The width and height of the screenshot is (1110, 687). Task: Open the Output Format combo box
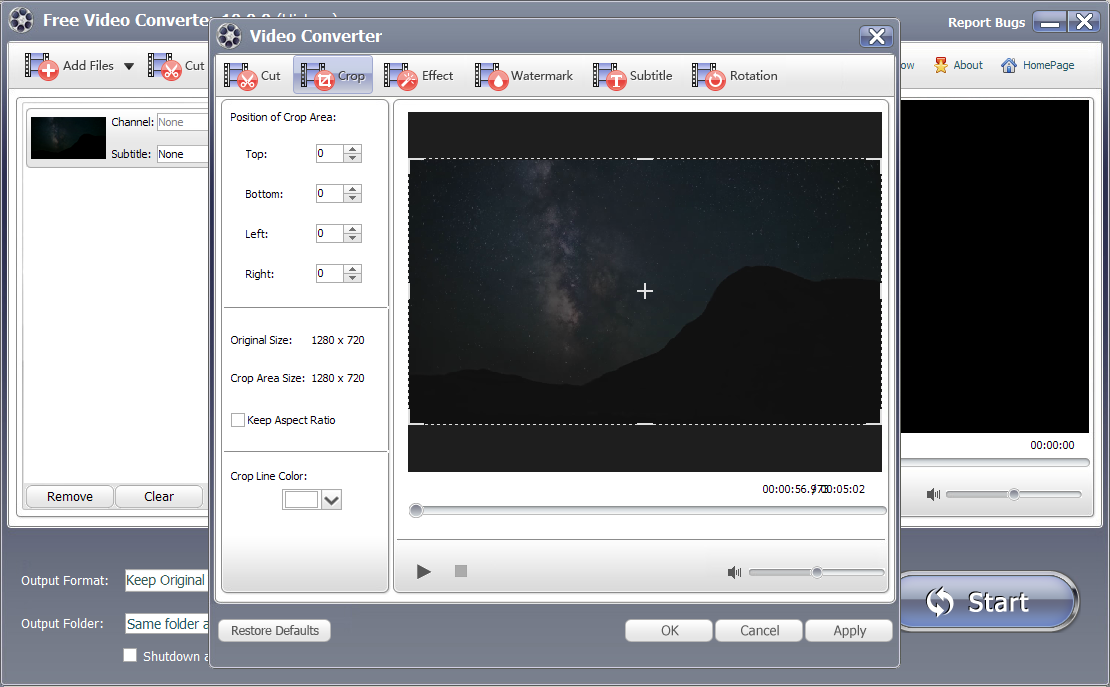pyautogui.click(x=167, y=580)
